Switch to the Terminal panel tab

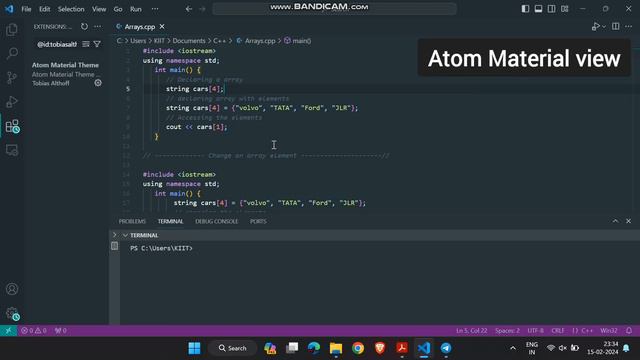[171, 221]
